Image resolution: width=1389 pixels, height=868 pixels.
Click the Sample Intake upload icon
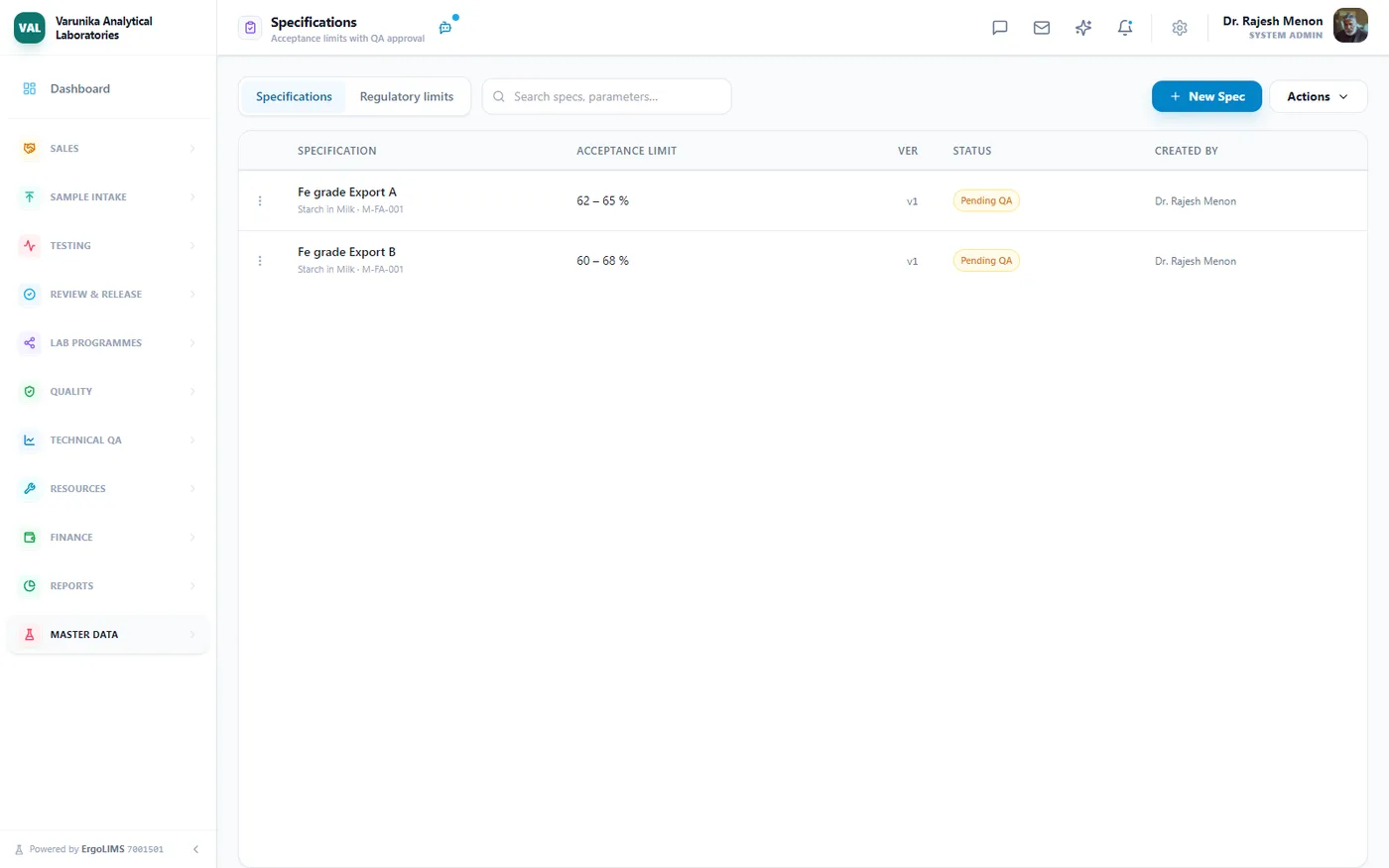30,197
